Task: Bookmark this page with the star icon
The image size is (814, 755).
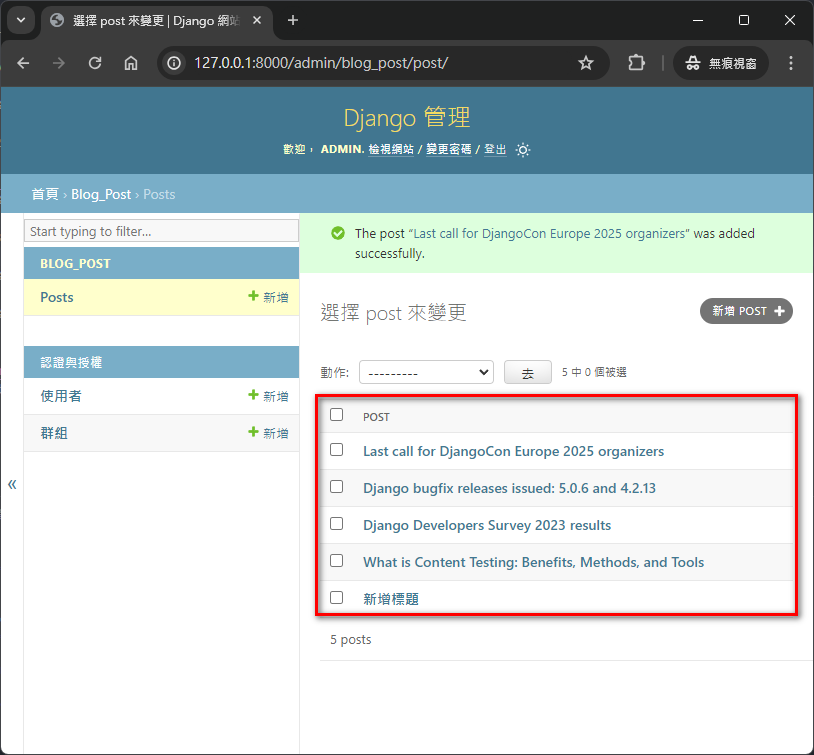Action: 586,63
